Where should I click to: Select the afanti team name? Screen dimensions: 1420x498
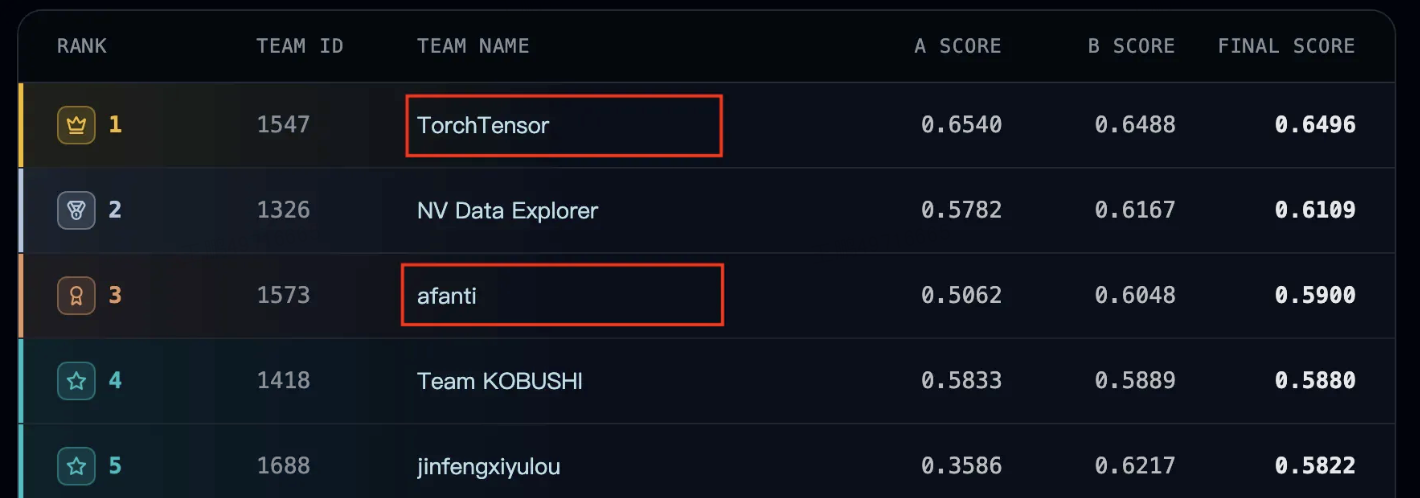pos(446,296)
